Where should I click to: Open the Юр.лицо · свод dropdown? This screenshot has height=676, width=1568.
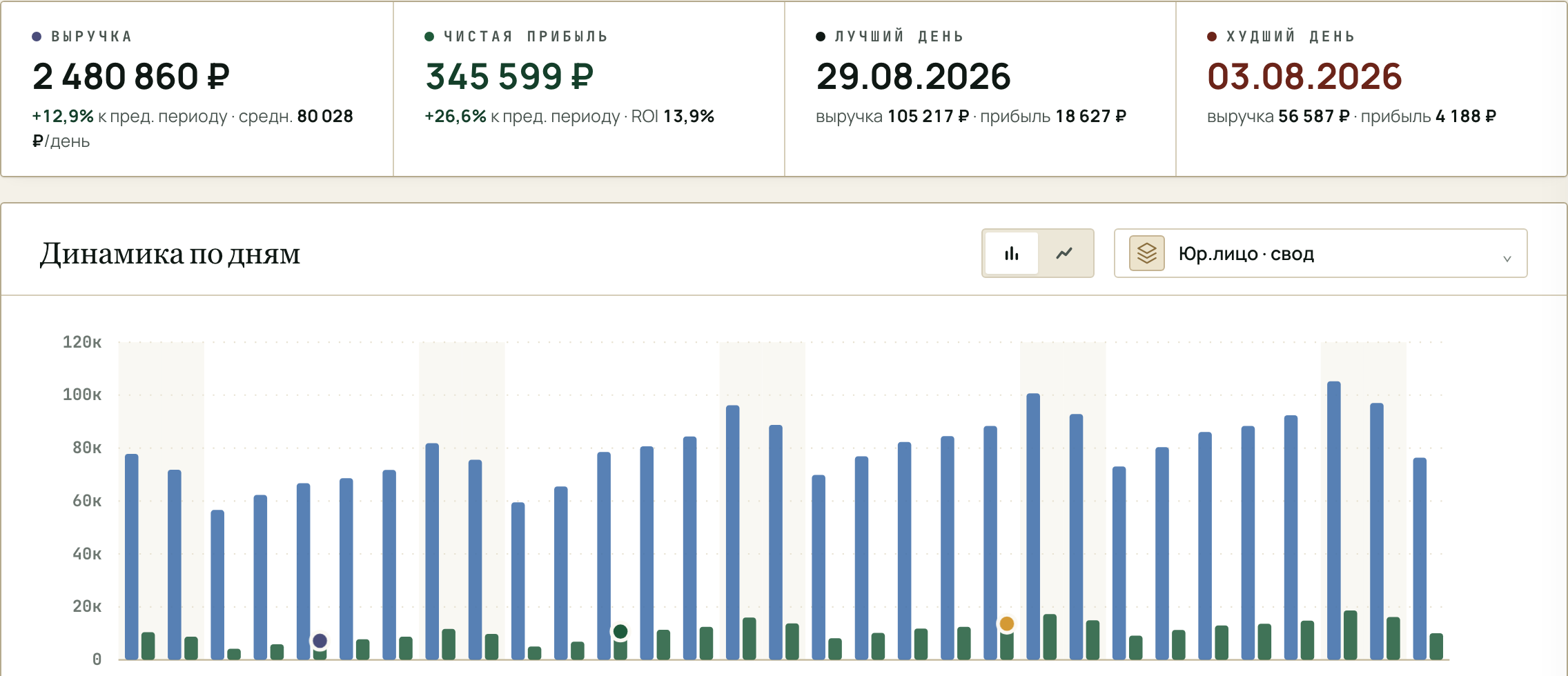[x=1320, y=253]
